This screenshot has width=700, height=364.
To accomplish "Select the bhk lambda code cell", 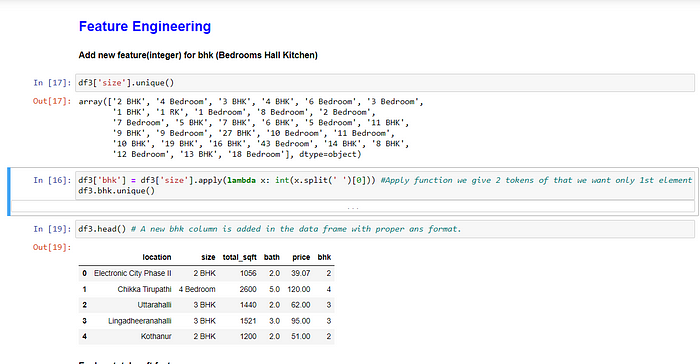I will coord(385,185).
